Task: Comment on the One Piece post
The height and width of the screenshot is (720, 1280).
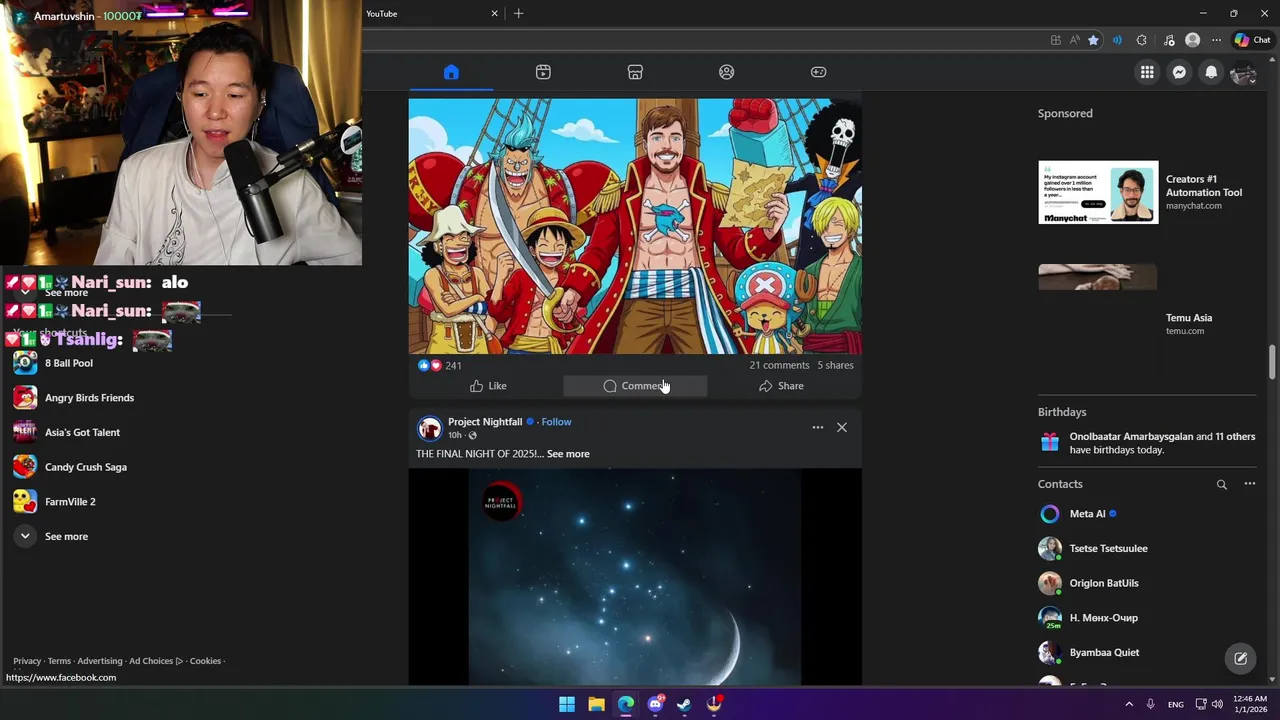Action: click(635, 386)
